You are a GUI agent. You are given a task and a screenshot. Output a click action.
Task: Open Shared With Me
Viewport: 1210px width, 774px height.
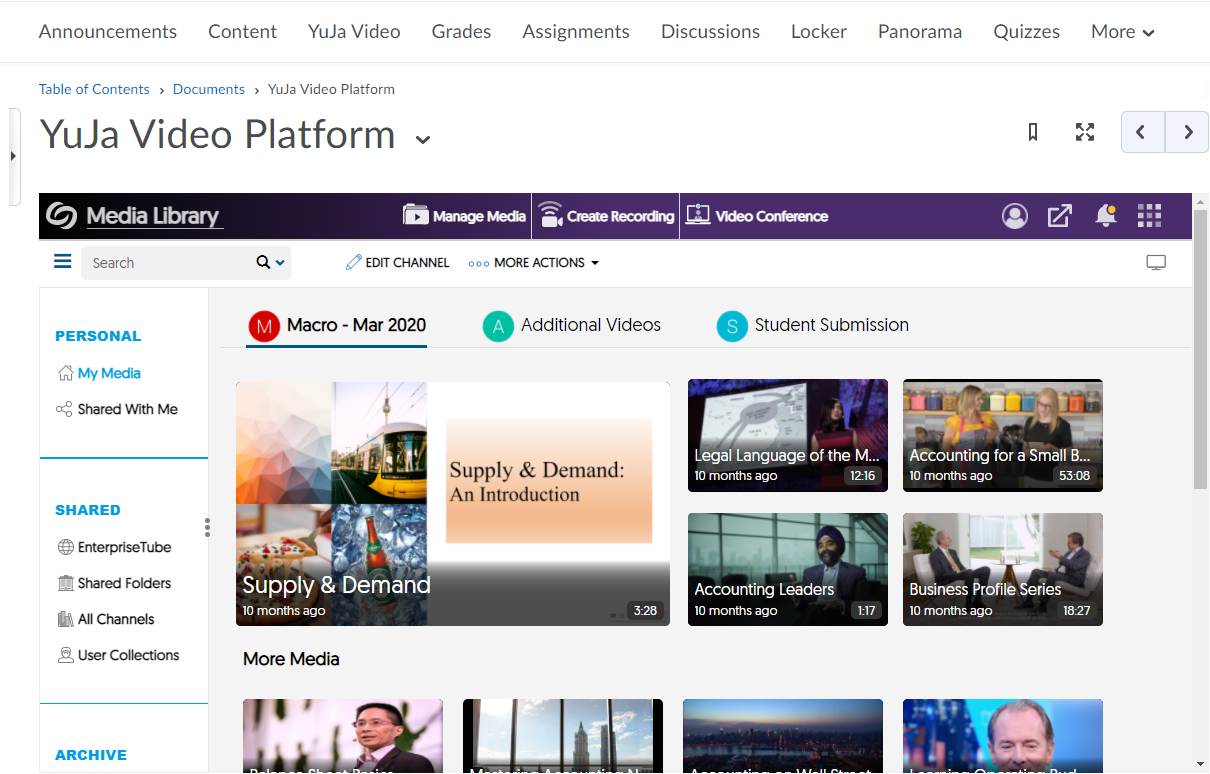point(117,409)
